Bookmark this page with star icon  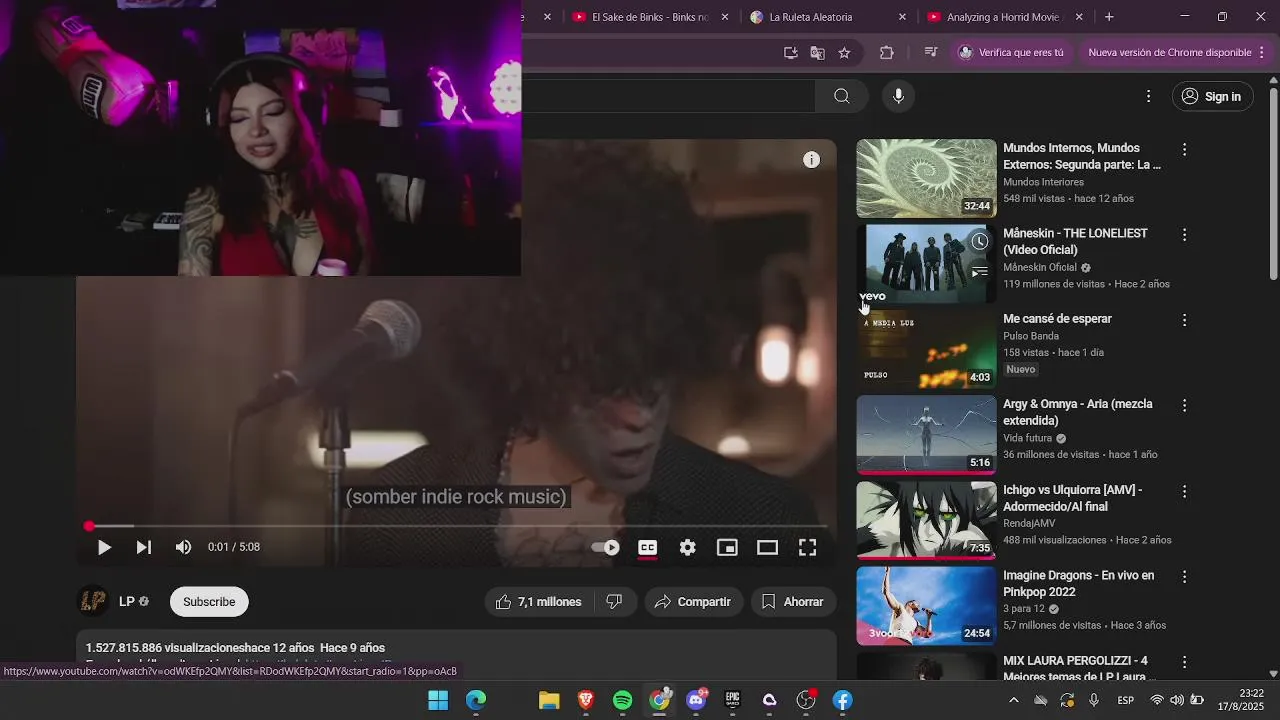point(844,53)
